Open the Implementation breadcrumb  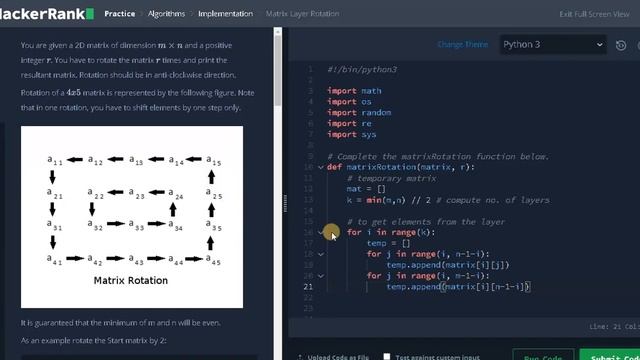click(x=225, y=13)
